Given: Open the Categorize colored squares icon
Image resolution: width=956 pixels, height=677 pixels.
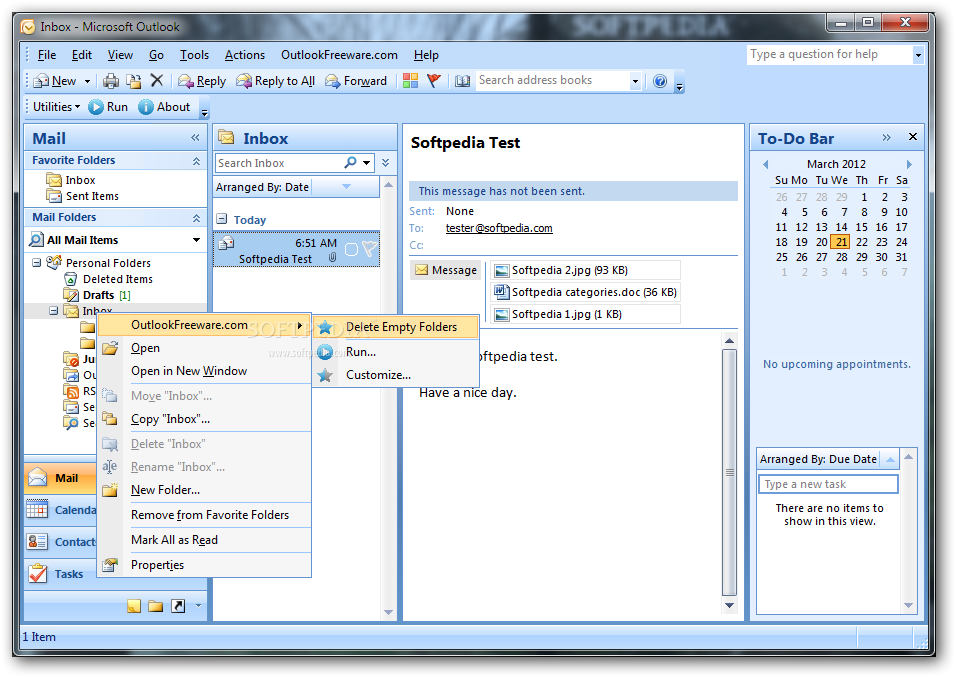Looking at the screenshot, I should [x=410, y=81].
